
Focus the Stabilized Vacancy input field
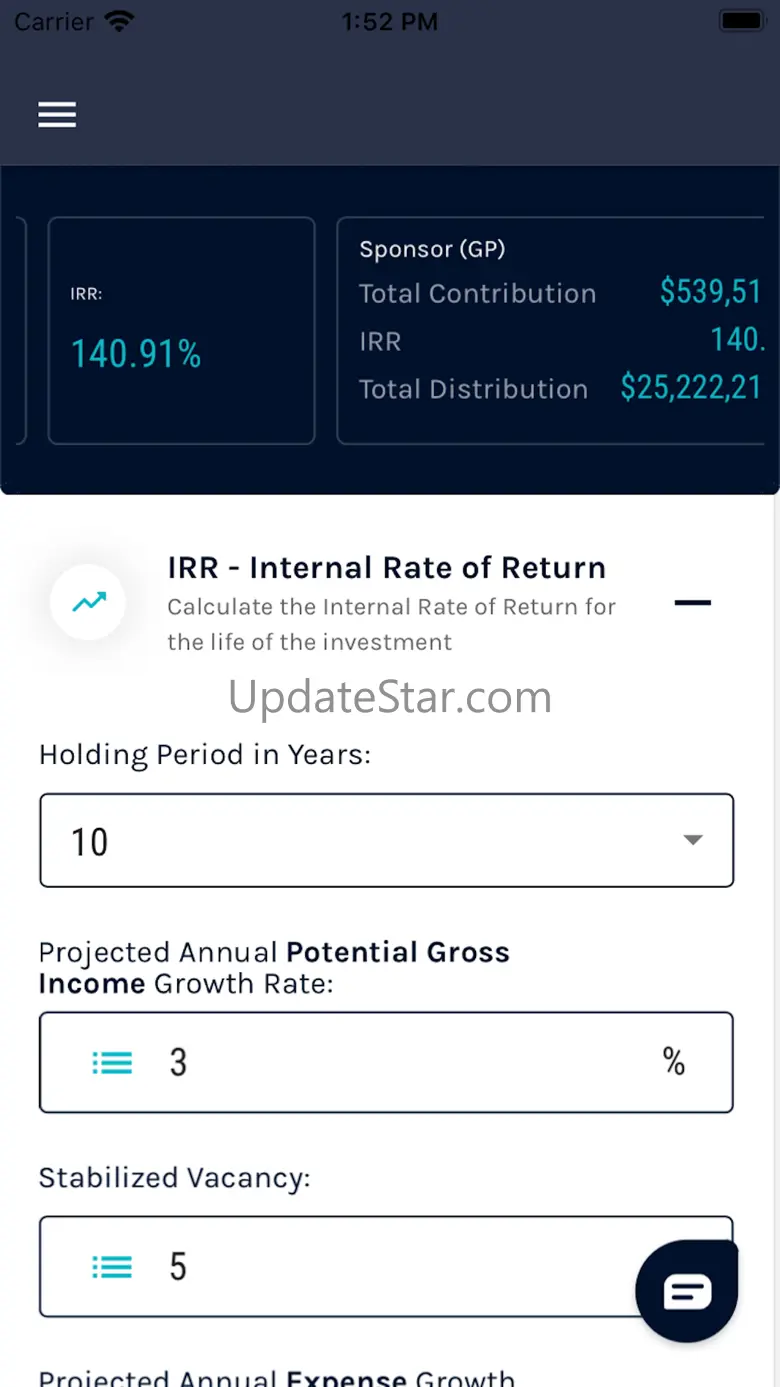380,1267
